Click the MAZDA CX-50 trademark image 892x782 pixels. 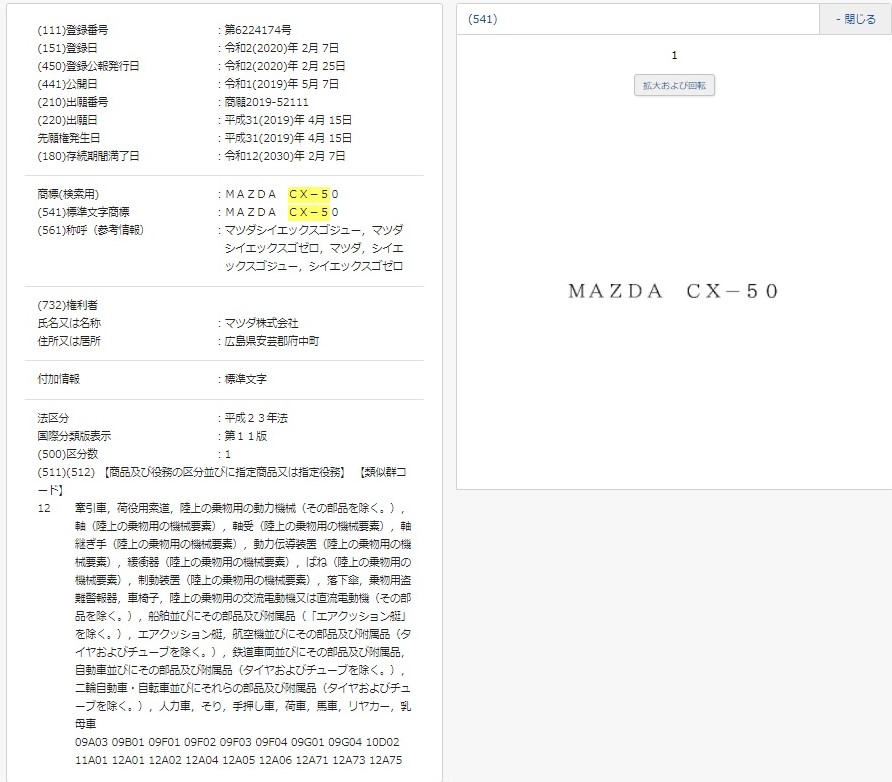point(673,291)
